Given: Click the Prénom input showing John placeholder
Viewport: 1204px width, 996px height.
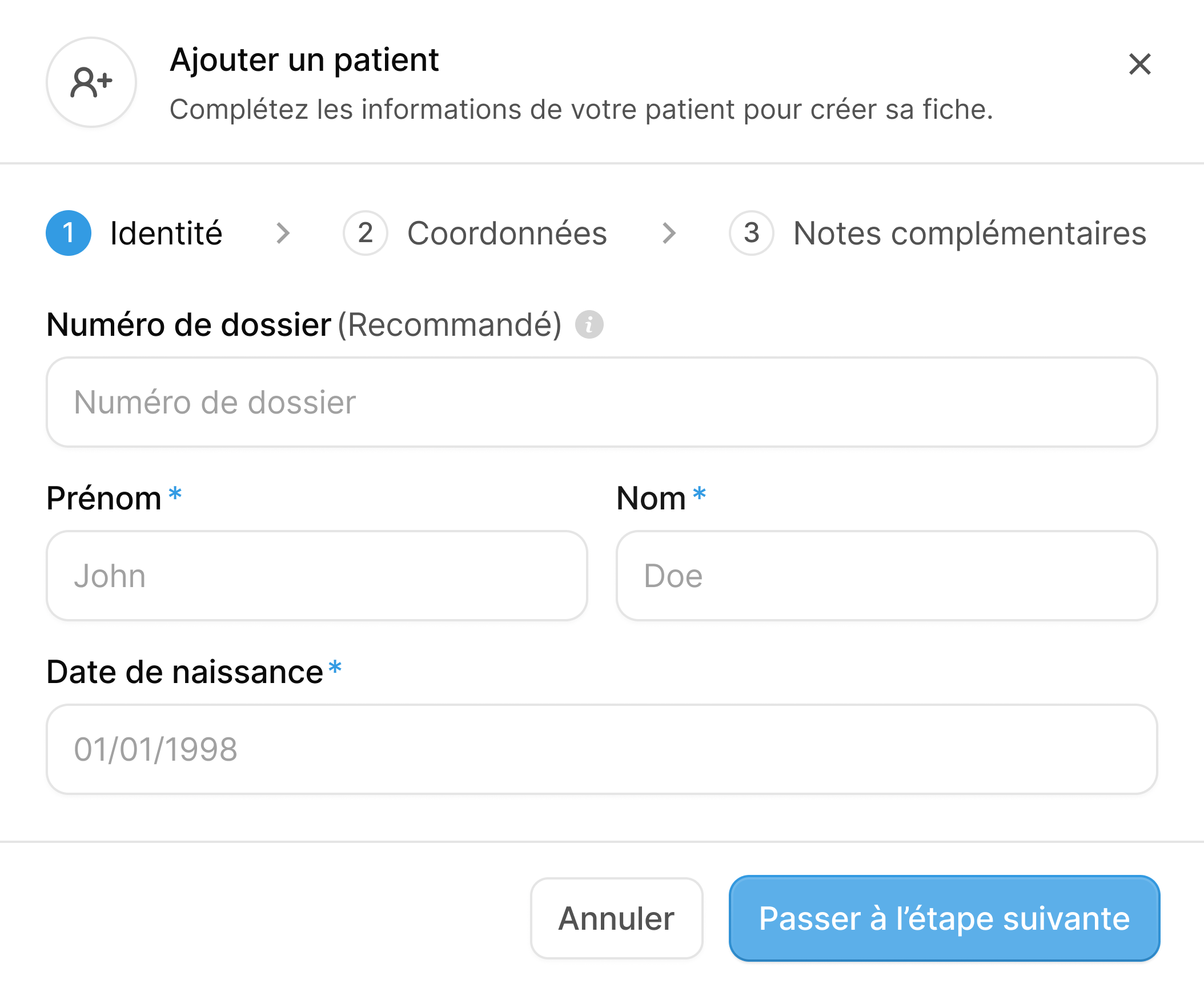Looking at the screenshot, I should pyautogui.click(x=318, y=576).
